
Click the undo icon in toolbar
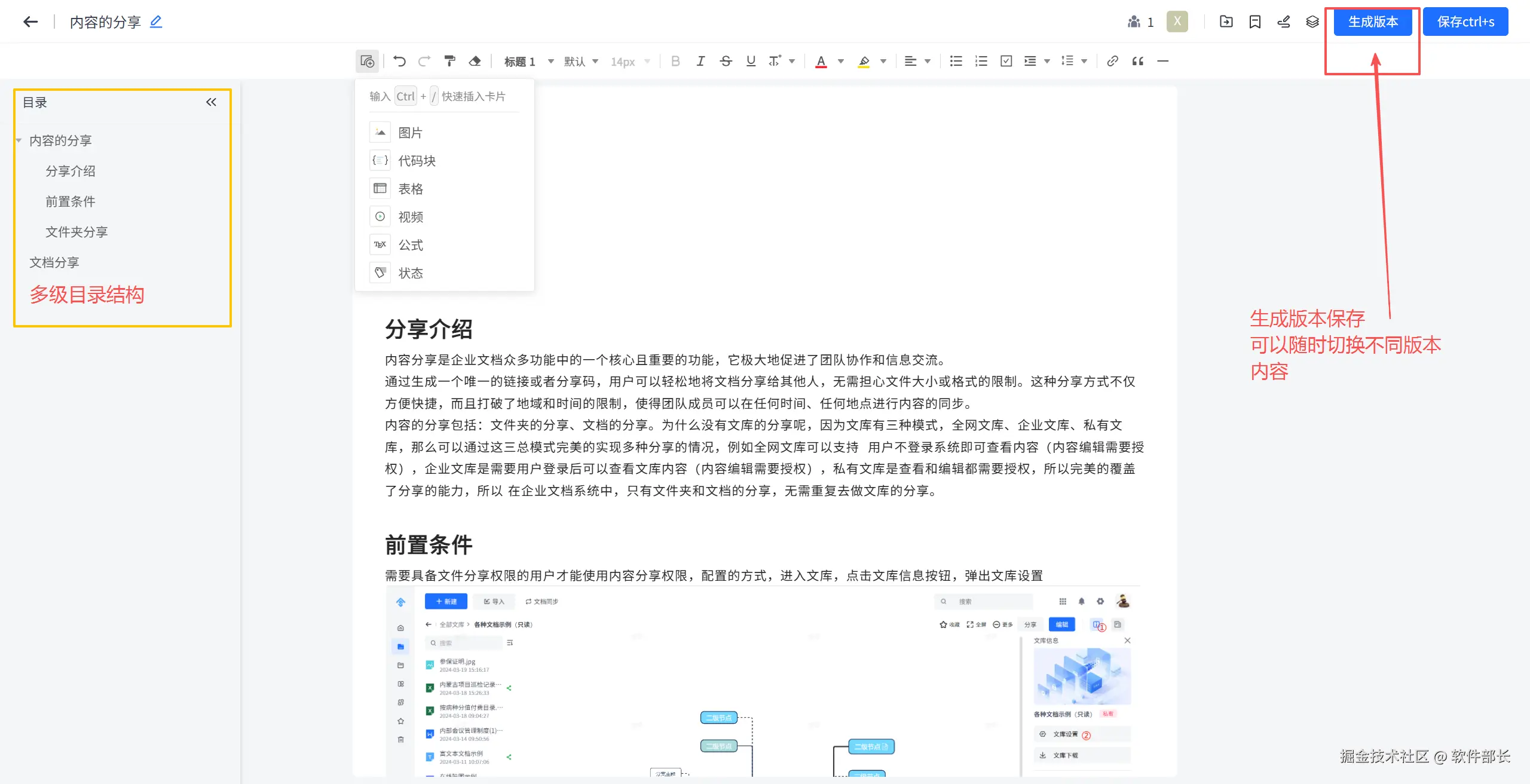399,61
